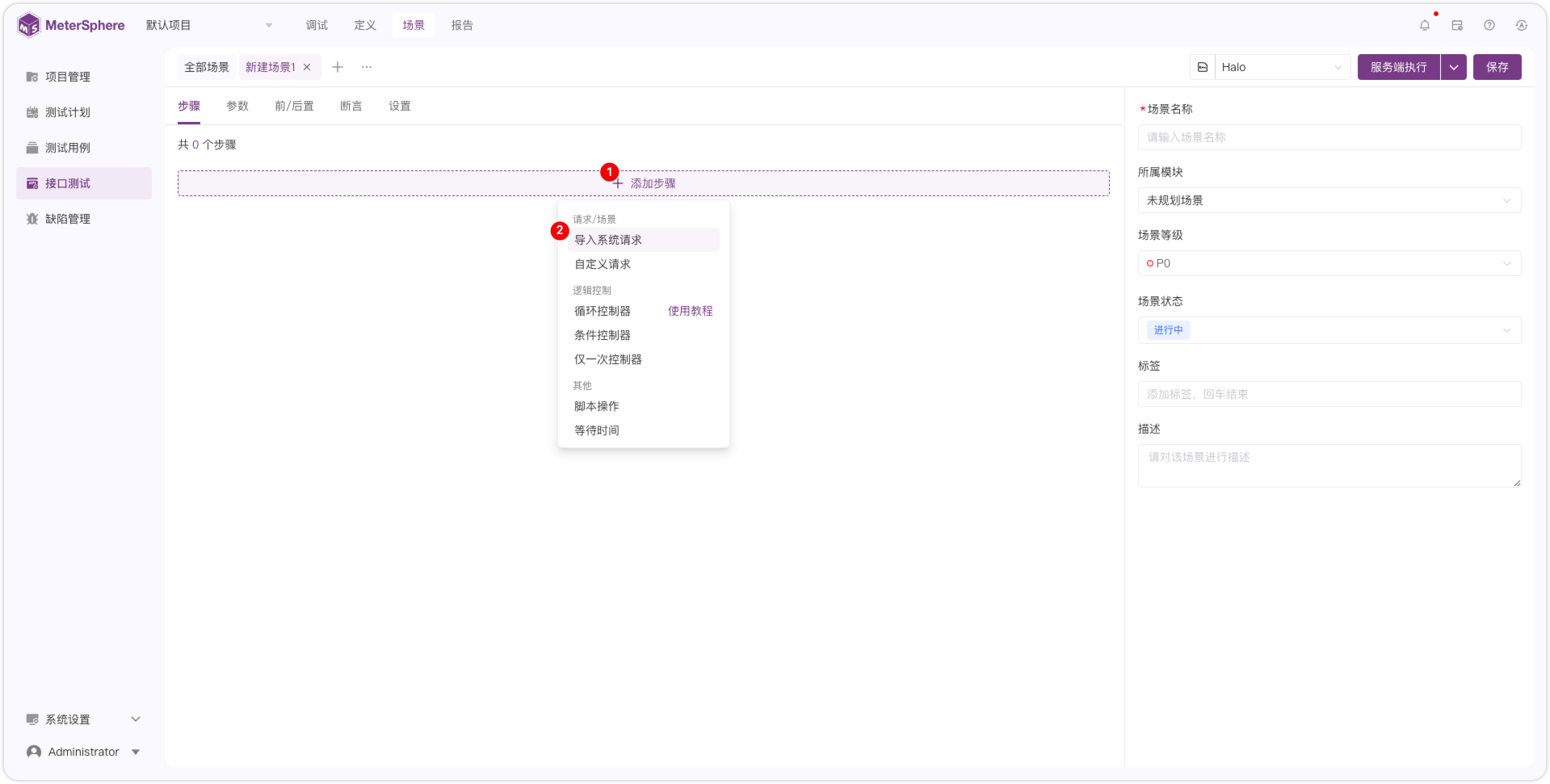Screen dimensions: 1550x784
Task: Click the 保存 button
Action: click(1497, 67)
